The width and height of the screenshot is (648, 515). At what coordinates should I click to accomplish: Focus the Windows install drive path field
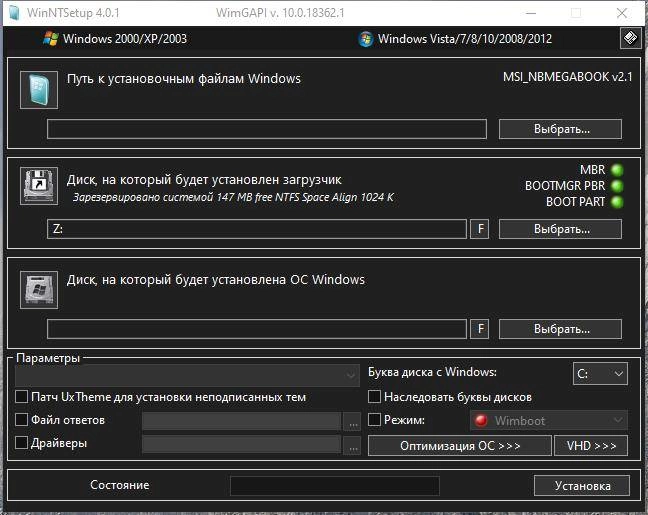pyautogui.click(x=257, y=329)
